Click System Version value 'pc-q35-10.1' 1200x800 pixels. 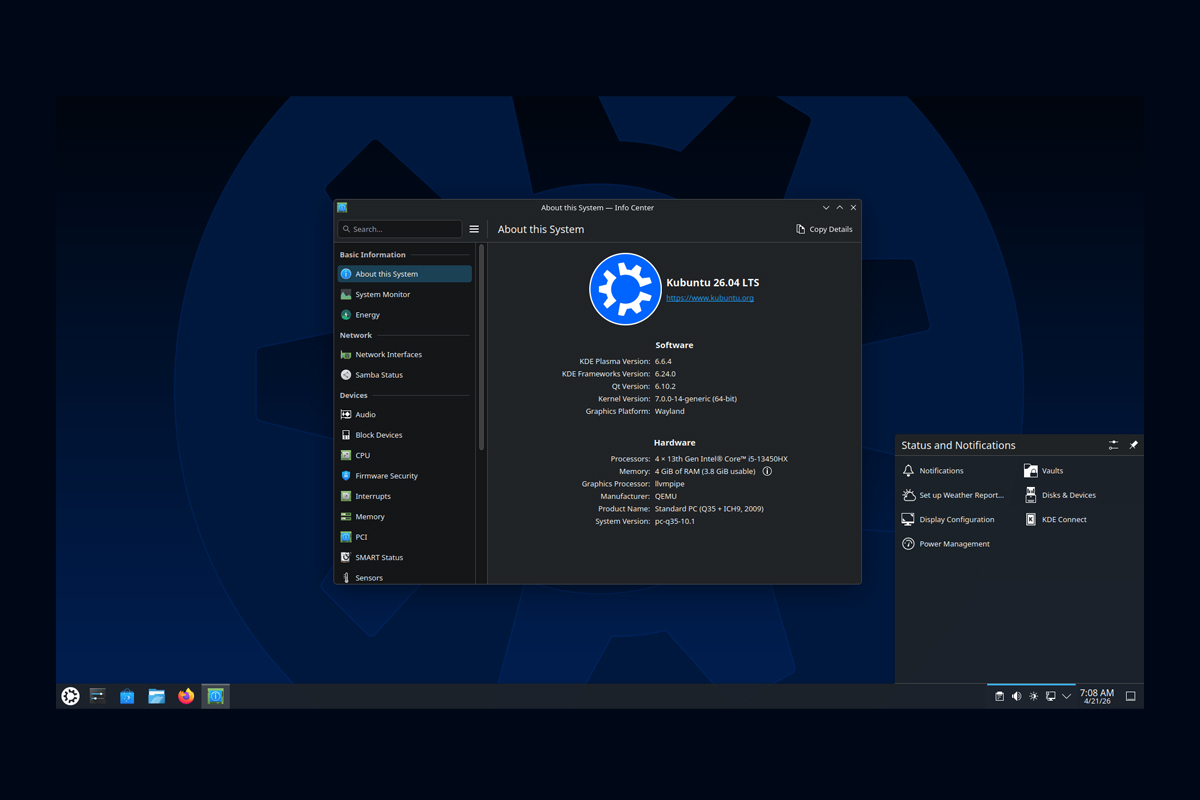click(675, 521)
